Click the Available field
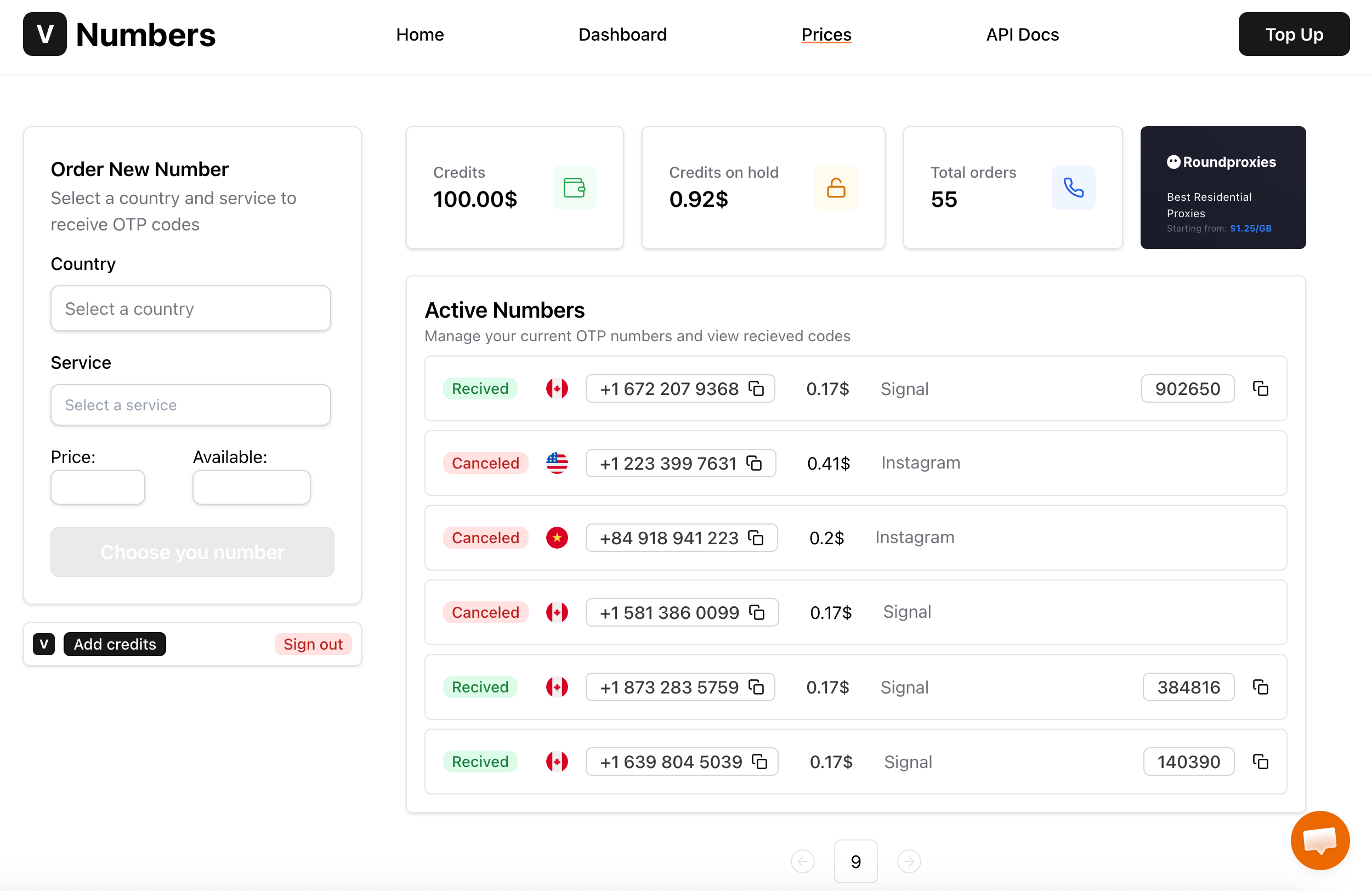Image resolution: width=1372 pixels, height=891 pixels. [251, 487]
